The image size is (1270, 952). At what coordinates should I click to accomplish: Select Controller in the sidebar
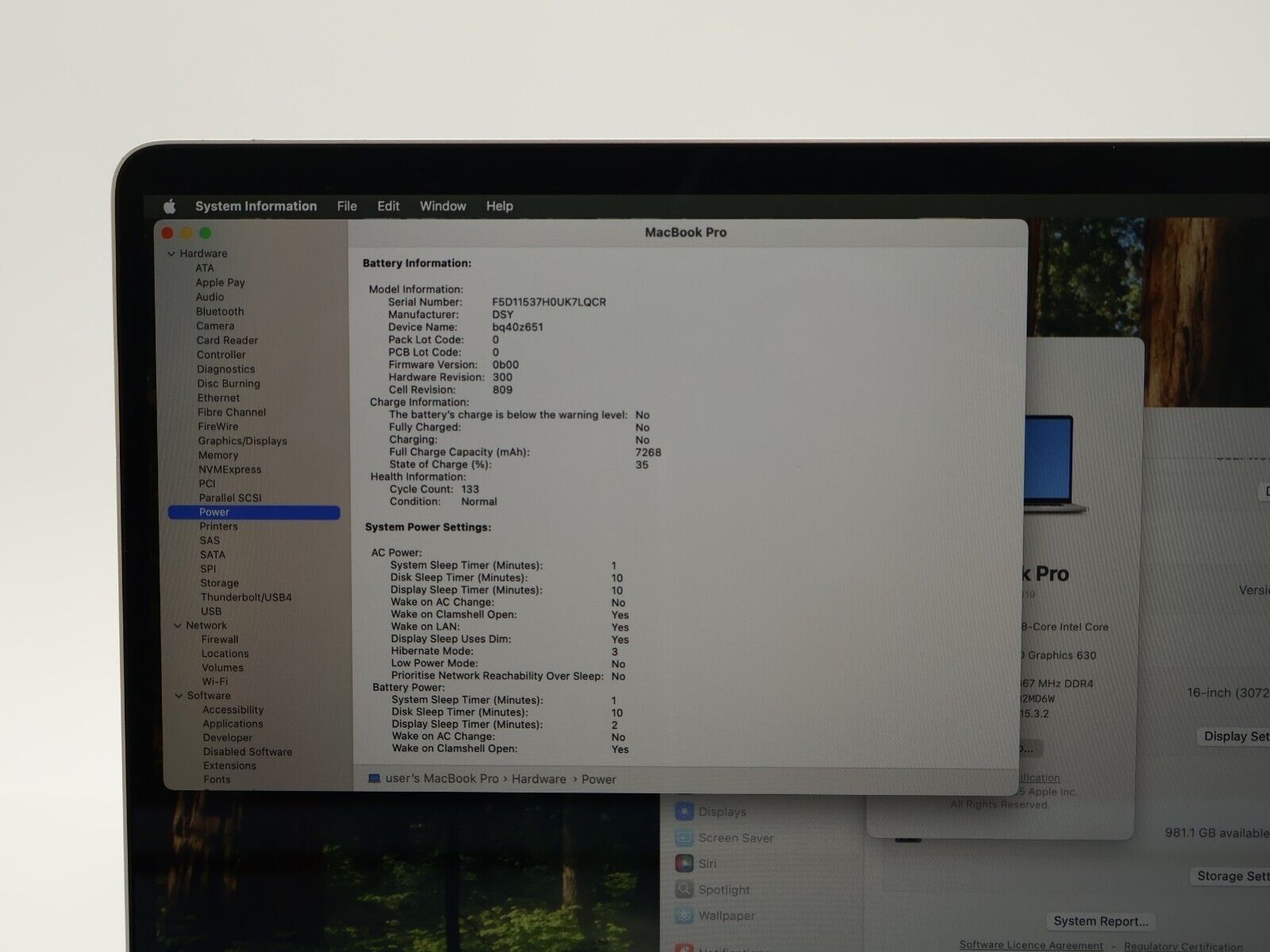point(221,355)
